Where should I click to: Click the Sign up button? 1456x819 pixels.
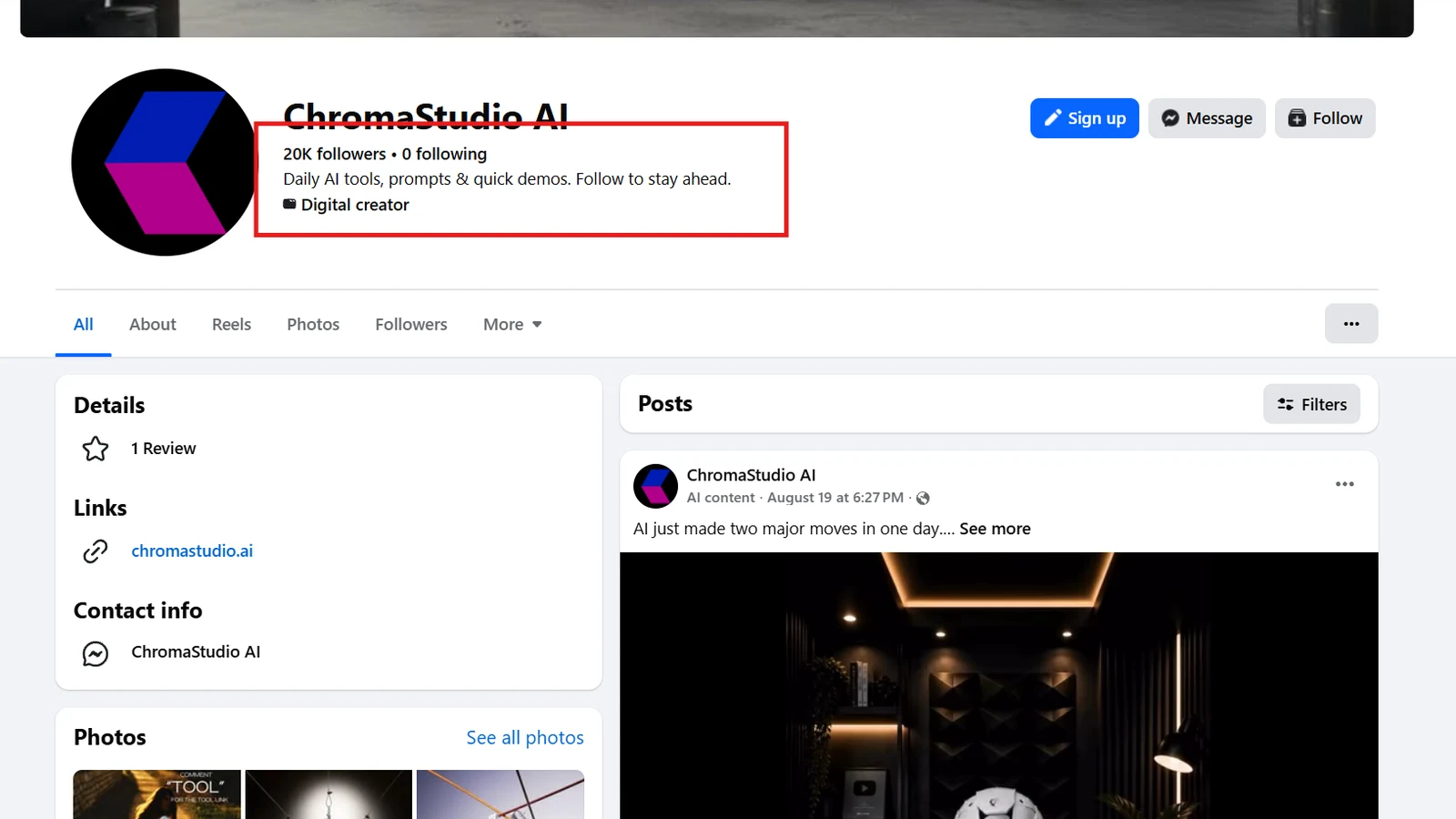point(1084,118)
